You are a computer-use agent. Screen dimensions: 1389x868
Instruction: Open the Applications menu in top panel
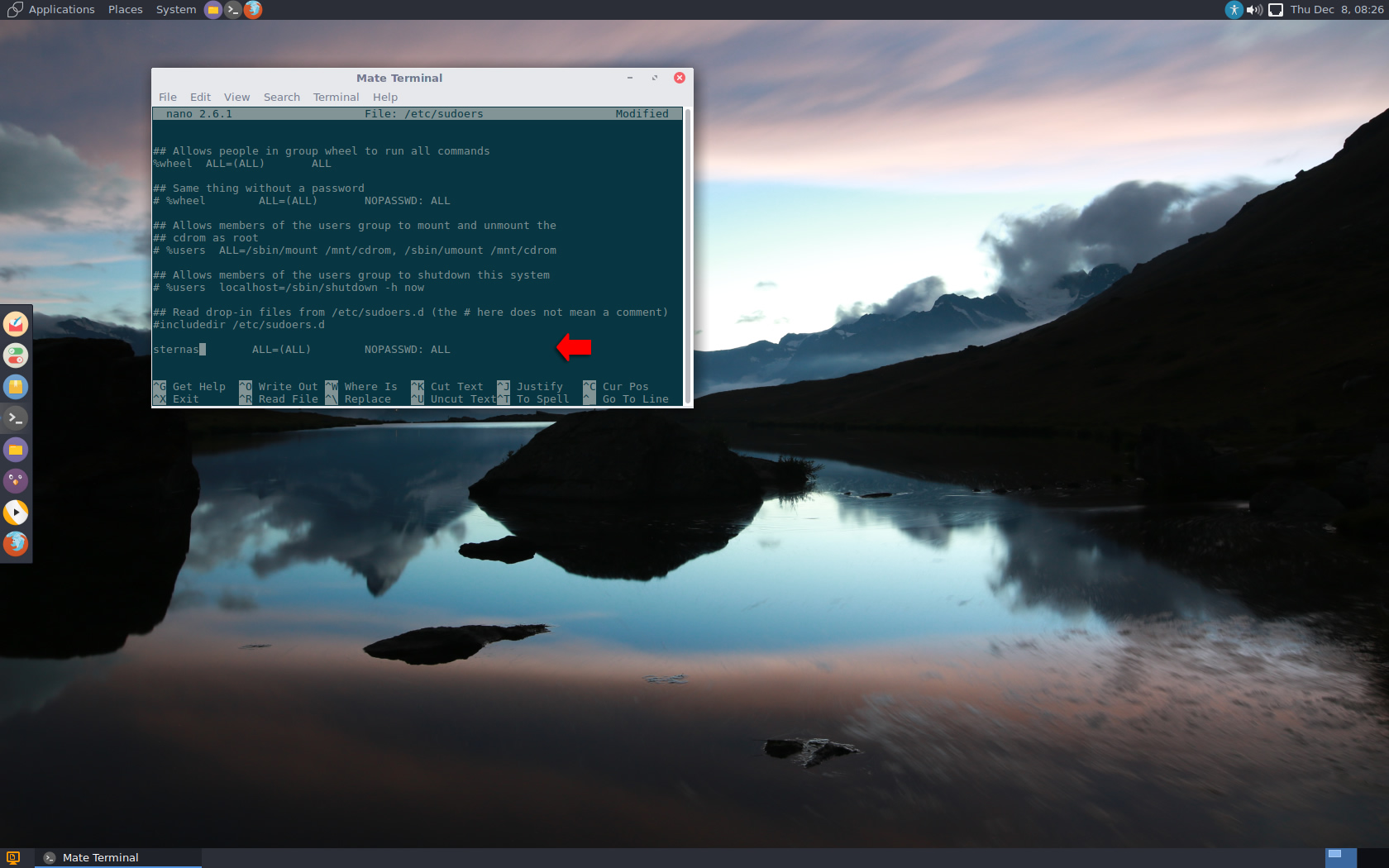coord(61,10)
